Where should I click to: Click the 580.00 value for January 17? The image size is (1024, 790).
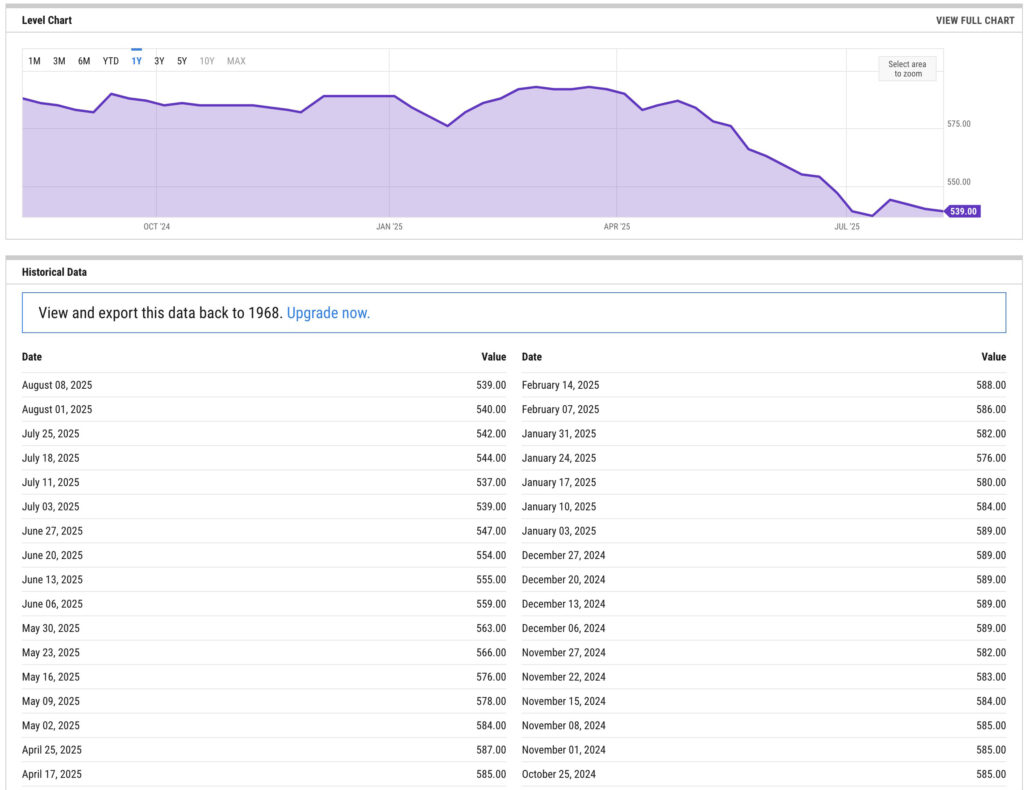click(x=991, y=482)
